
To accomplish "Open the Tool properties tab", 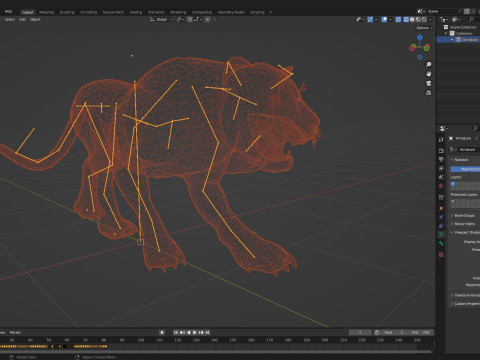I will click(x=441, y=139).
